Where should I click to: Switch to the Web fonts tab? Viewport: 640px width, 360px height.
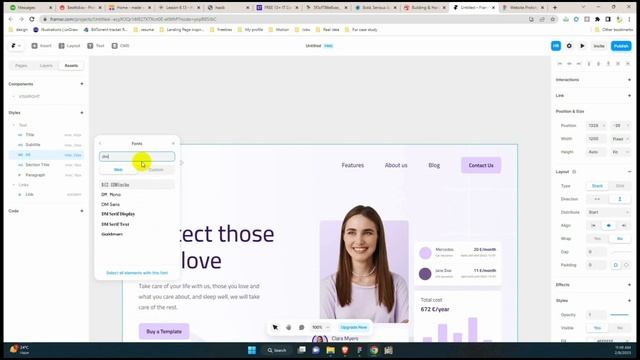(x=118, y=170)
